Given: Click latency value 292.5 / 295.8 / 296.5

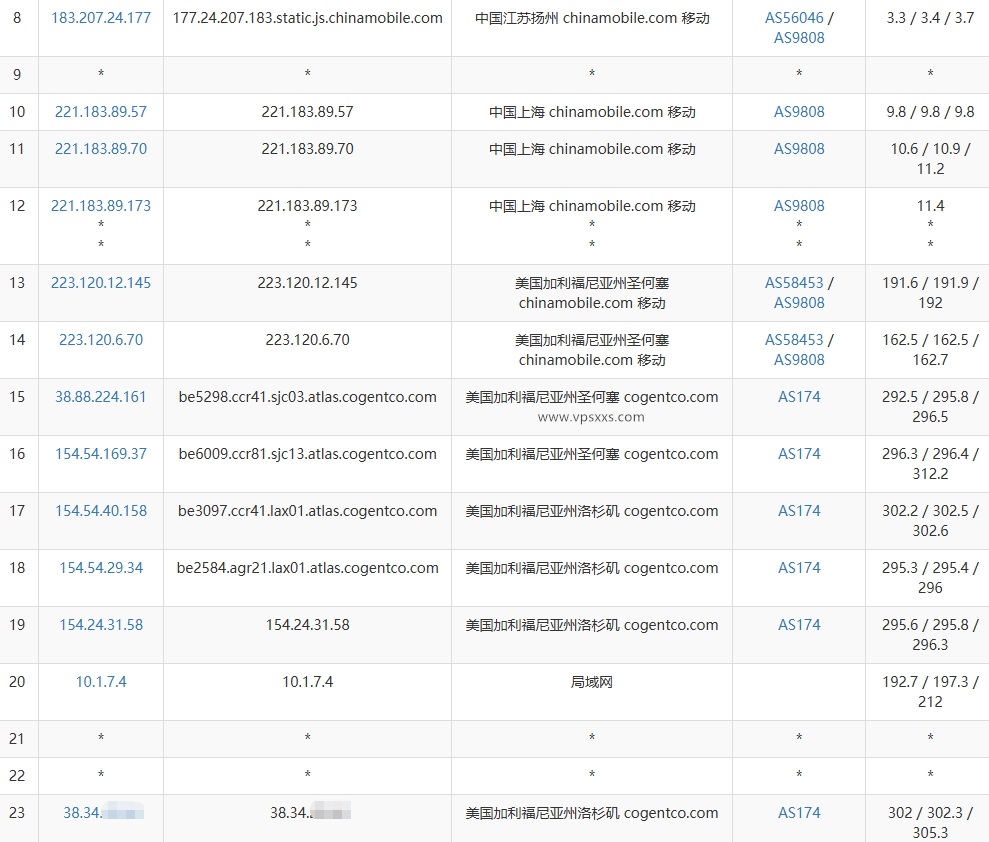Looking at the screenshot, I should (930, 407).
